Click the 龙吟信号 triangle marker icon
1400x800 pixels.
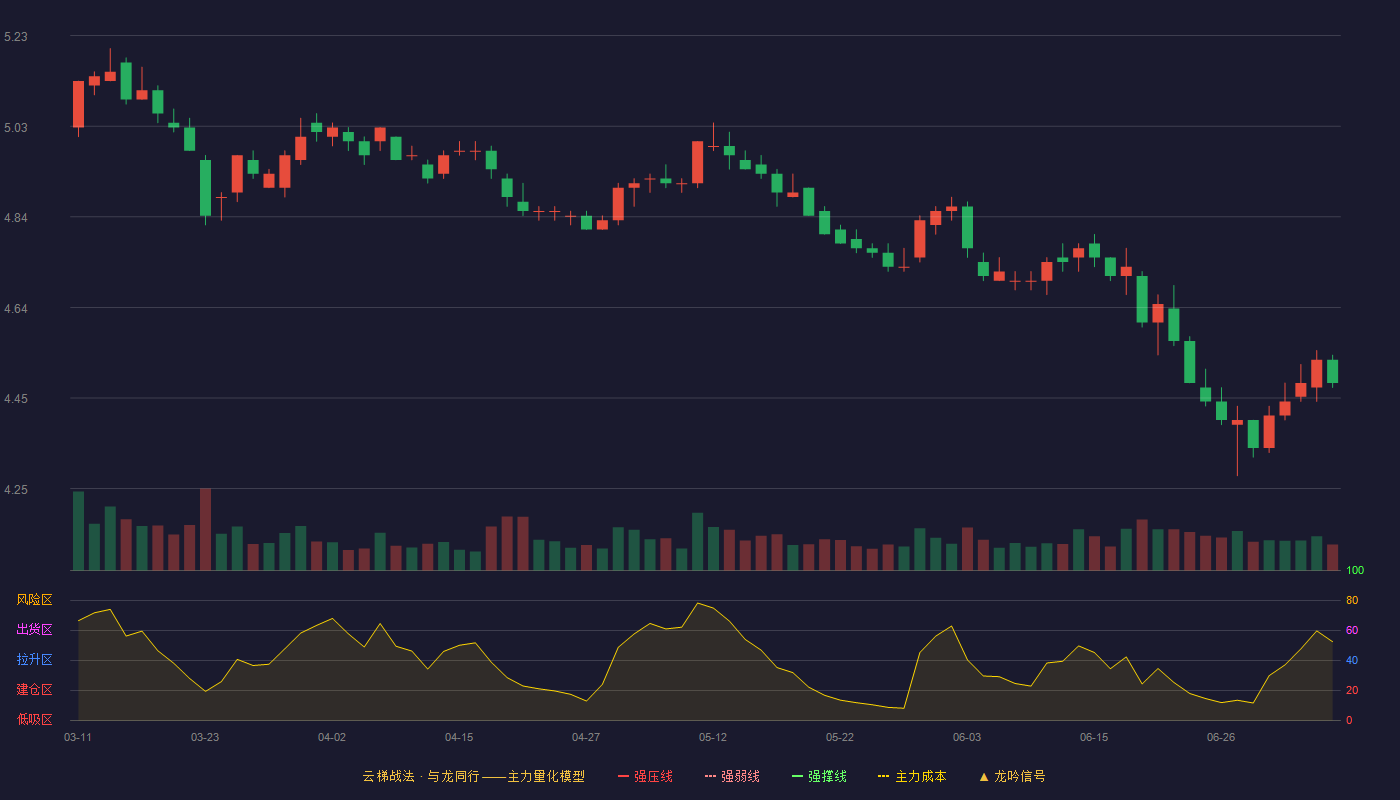984,776
